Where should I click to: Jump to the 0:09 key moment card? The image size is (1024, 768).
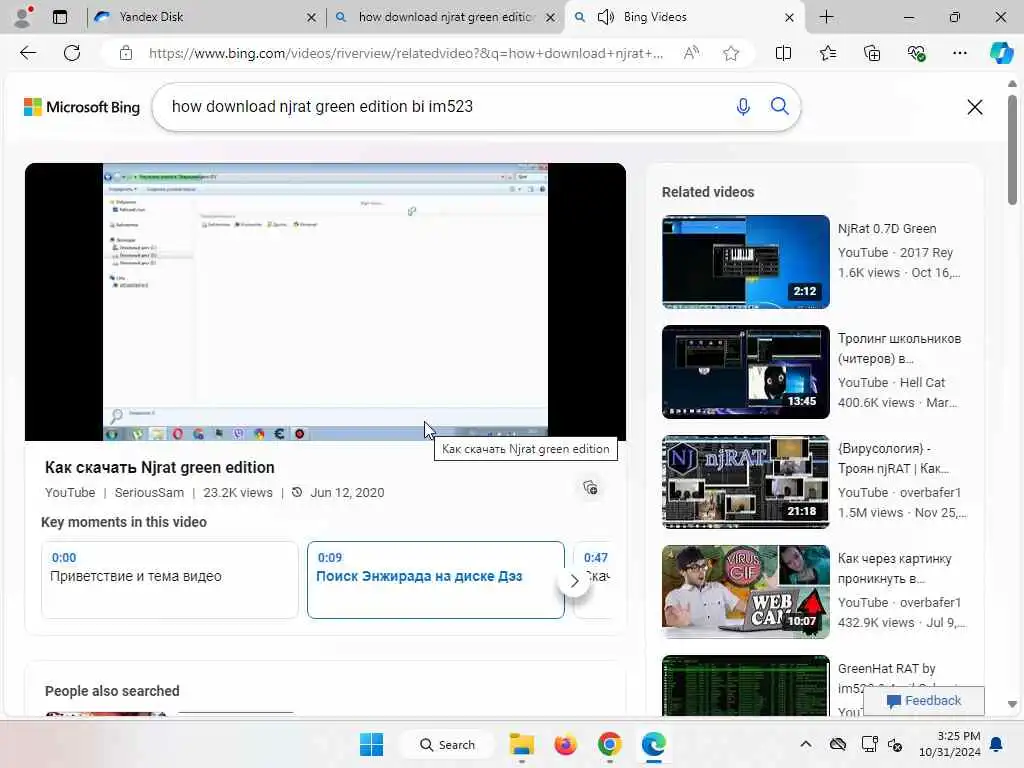coord(436,579)
